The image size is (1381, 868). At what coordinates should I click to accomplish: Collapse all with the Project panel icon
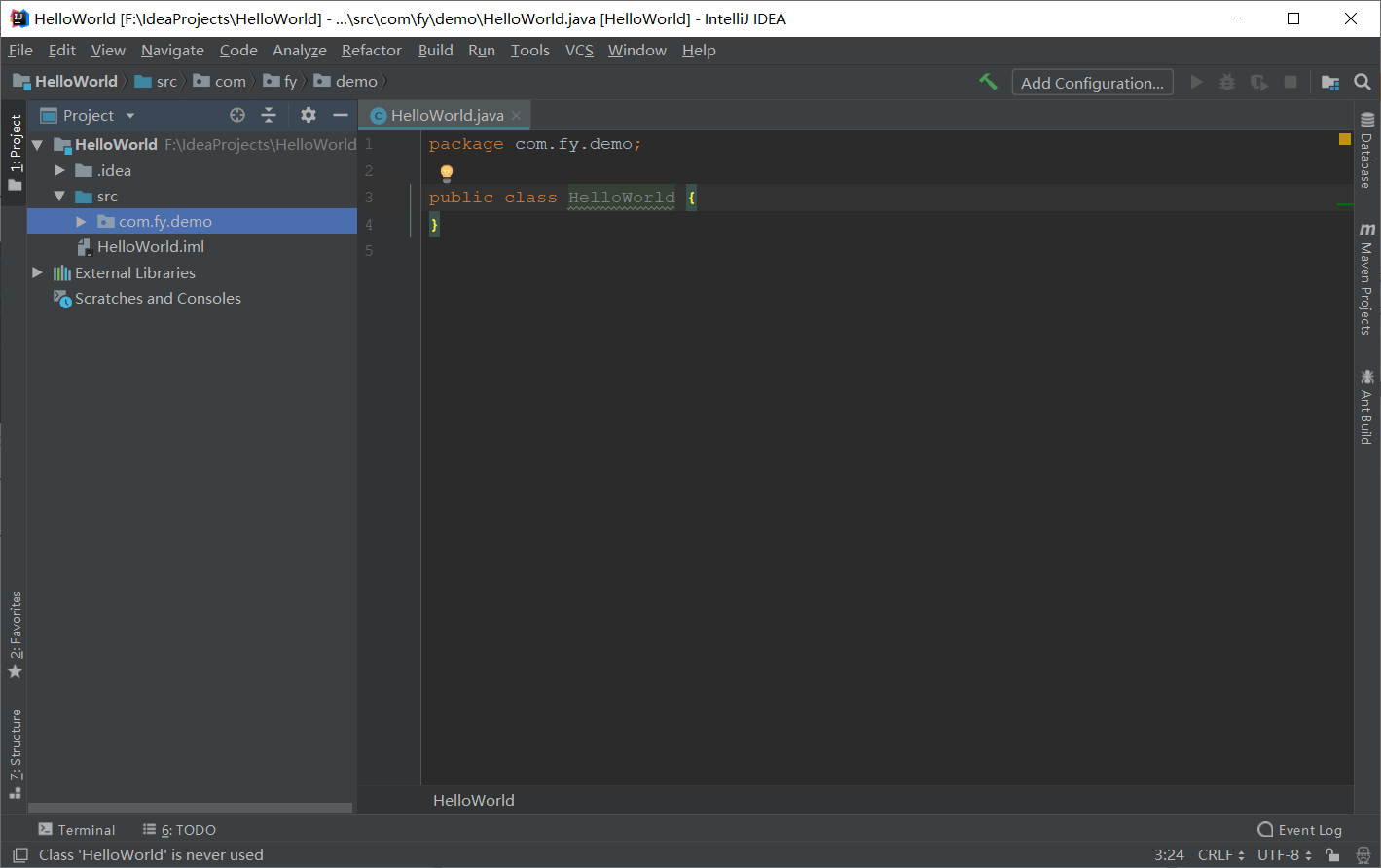point(269,115)
